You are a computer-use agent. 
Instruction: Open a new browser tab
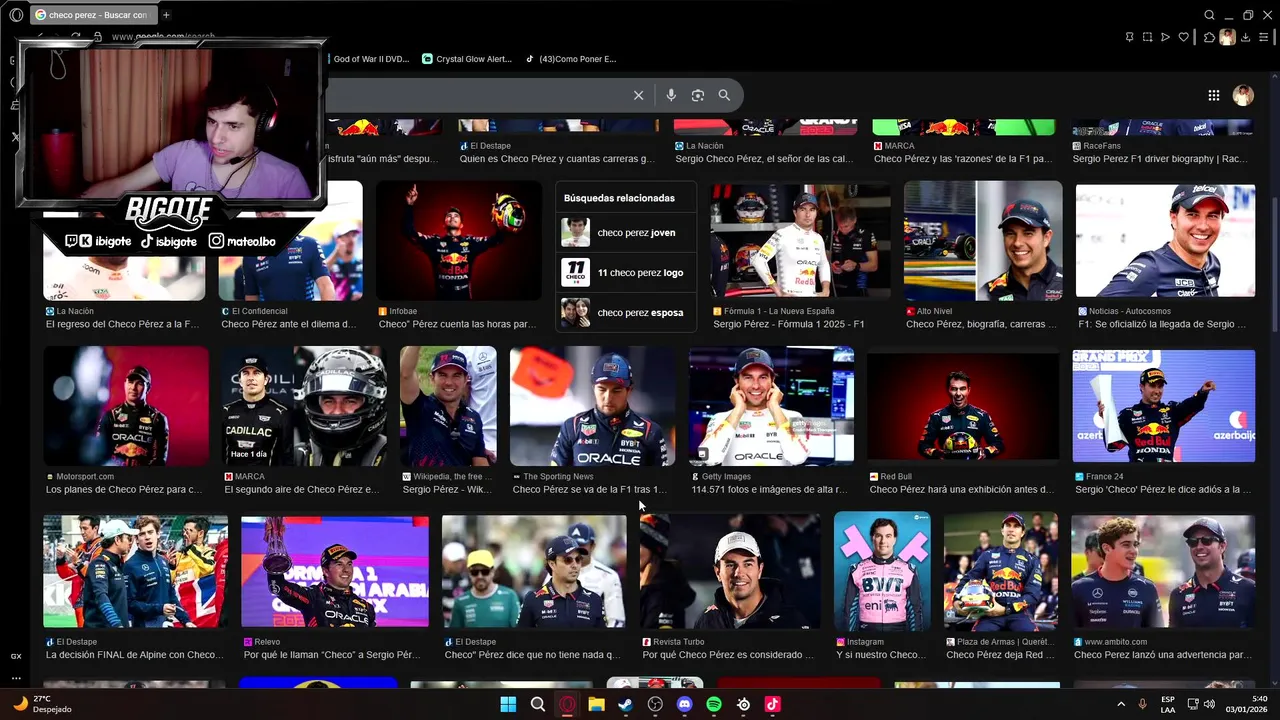tap(166, 15)
